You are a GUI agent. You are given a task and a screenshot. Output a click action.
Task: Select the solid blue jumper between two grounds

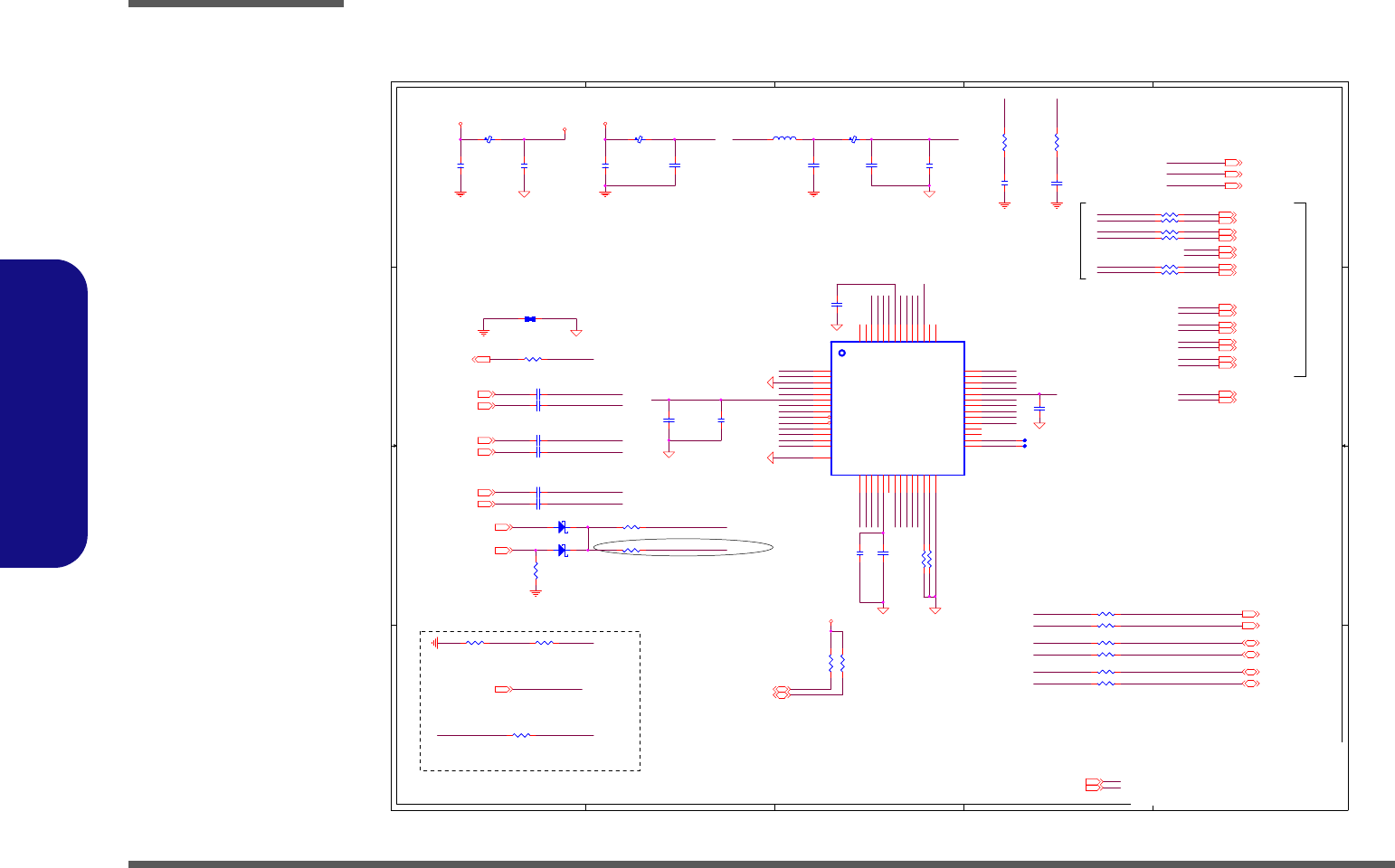tap(530, 318)
